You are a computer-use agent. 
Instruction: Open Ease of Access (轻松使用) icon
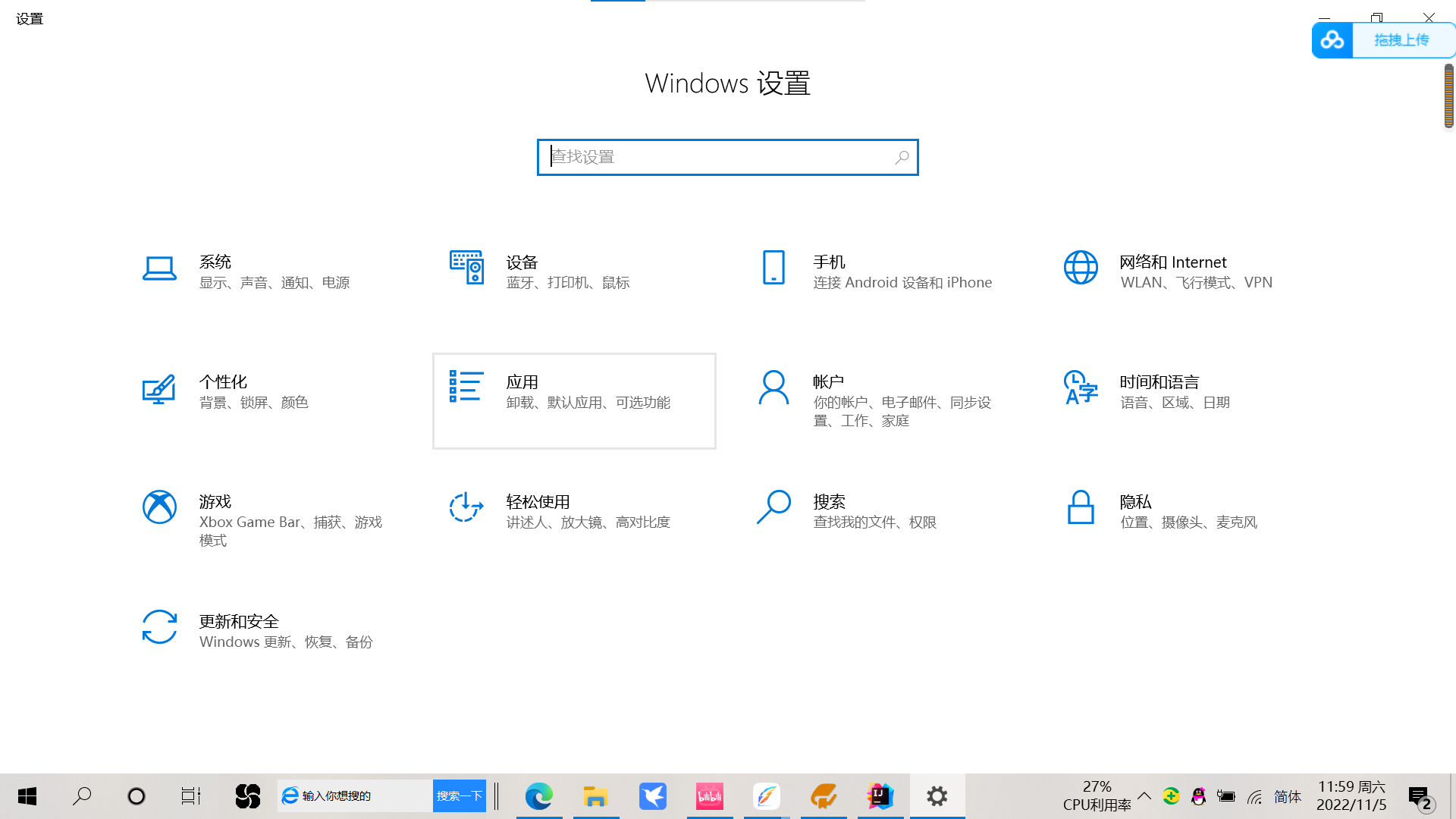(466, 507)
